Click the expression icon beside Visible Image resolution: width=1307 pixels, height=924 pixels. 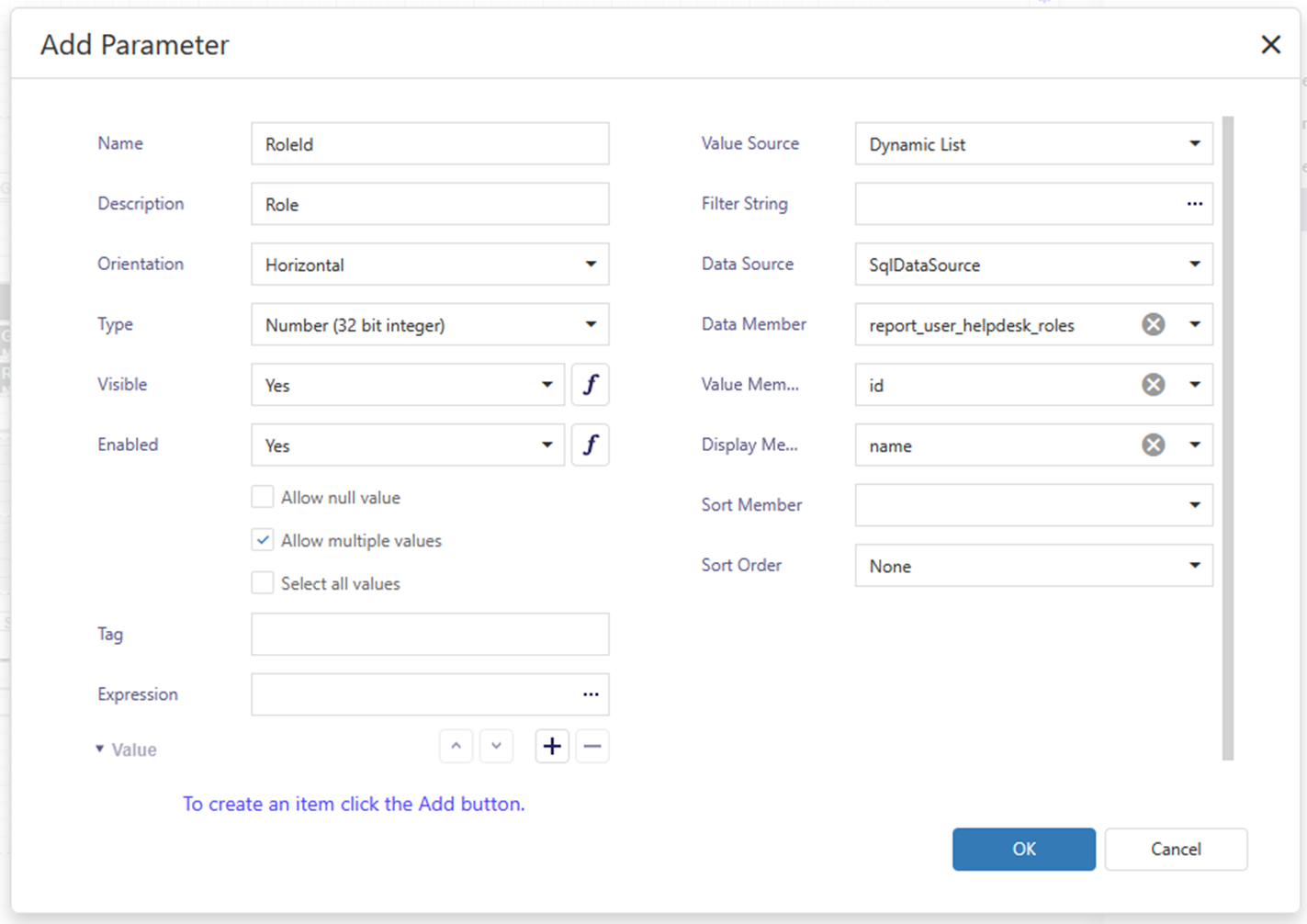pos(590,385)
